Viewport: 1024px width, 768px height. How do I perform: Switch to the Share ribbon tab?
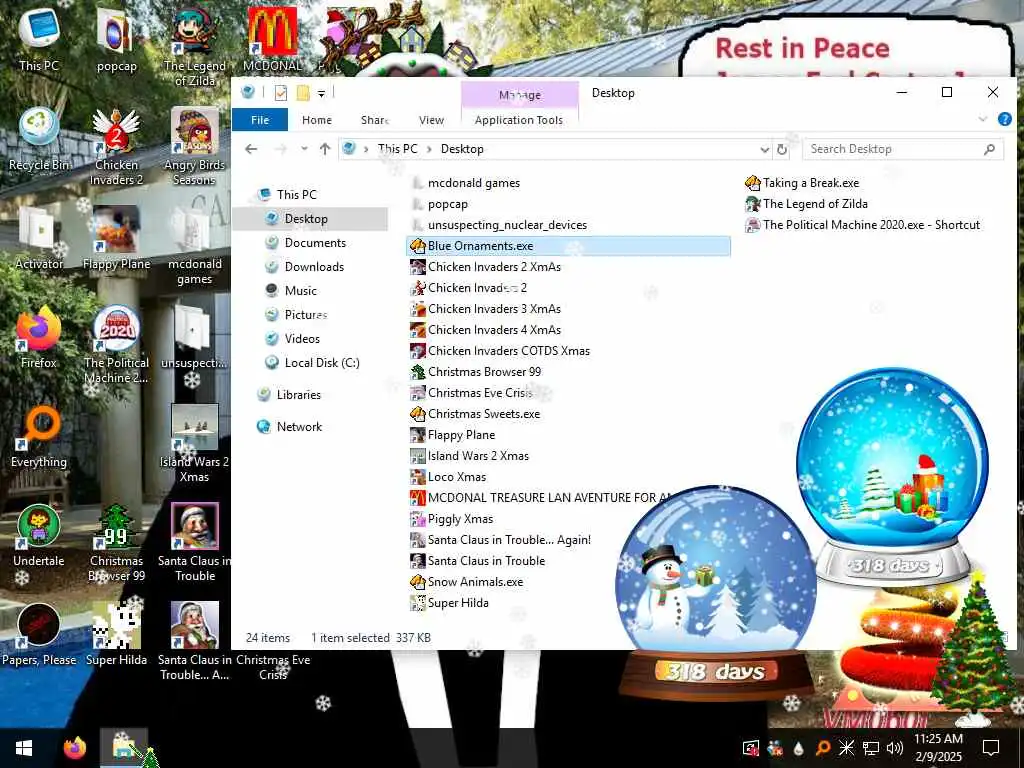(375, 120)
